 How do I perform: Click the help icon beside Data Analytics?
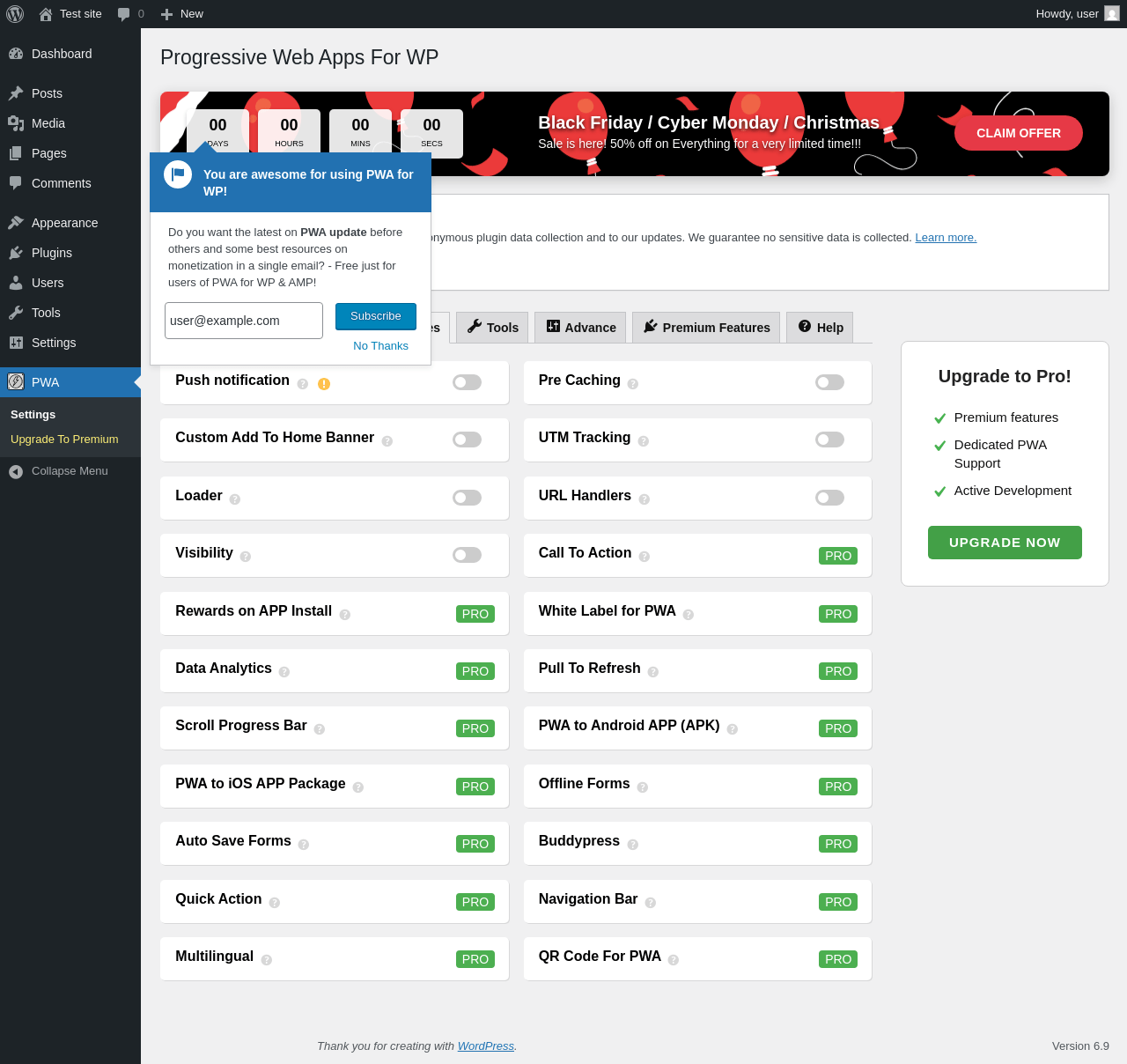[x=284, y=672]
